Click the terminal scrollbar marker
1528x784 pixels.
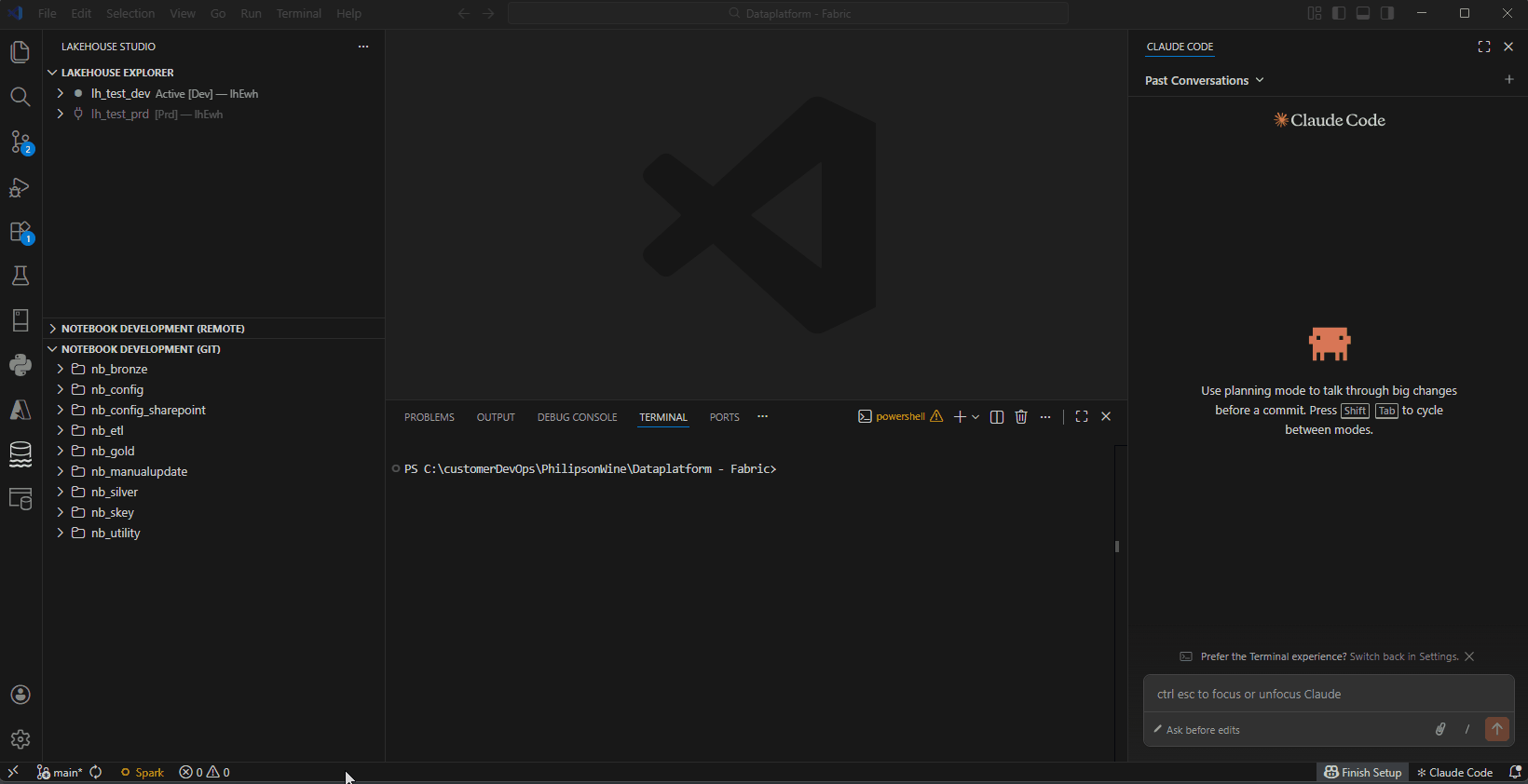pyautogui.click(x=1116, y=547)
